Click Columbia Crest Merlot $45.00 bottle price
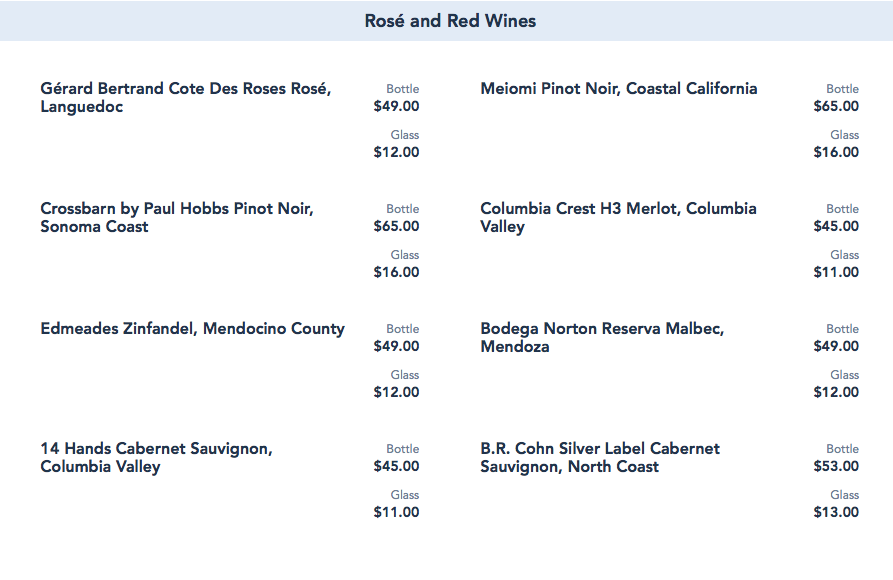The width and height of the screenshot is (893, 580). tap(836, 226)
